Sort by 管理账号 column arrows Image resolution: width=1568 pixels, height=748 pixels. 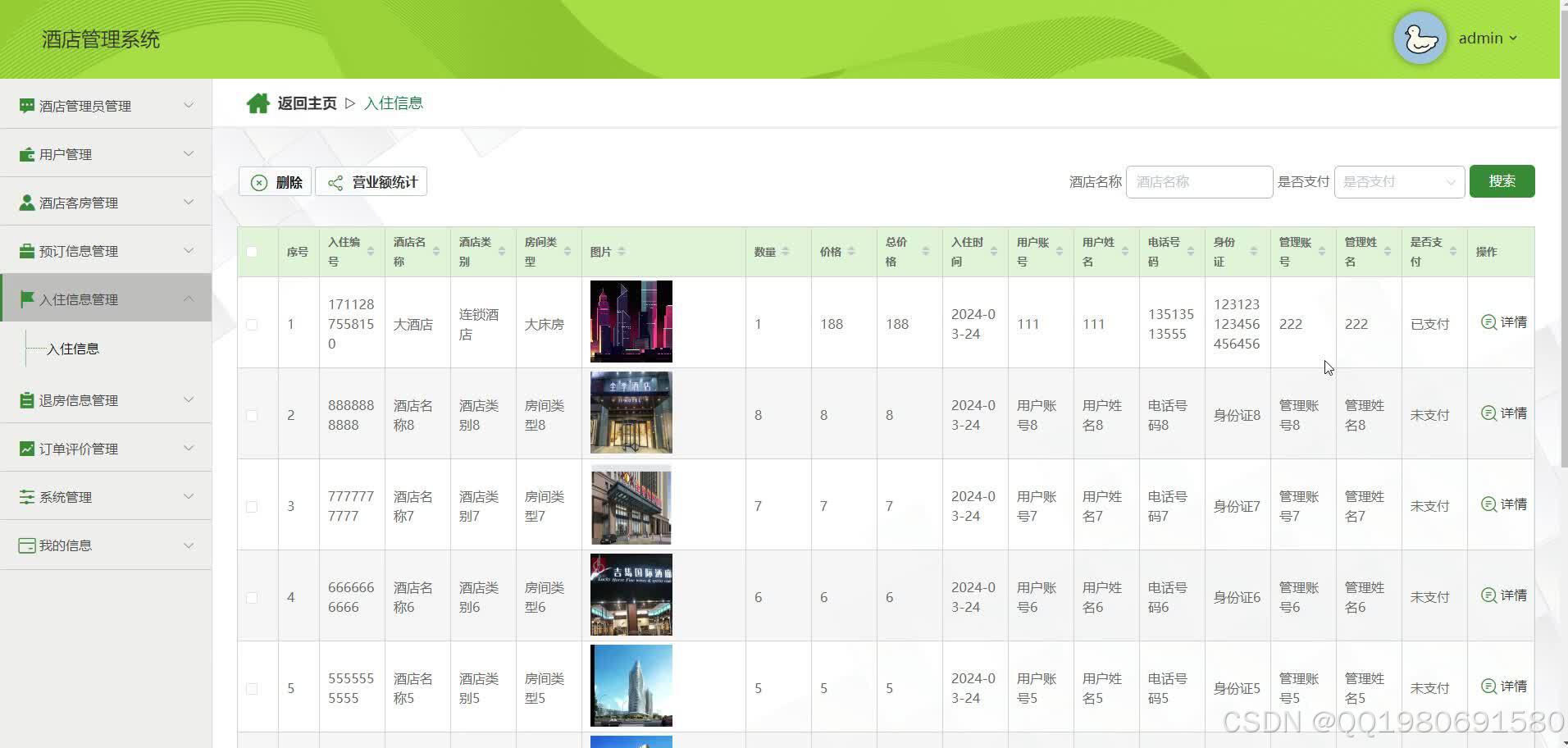click(x=1322, y=252)
